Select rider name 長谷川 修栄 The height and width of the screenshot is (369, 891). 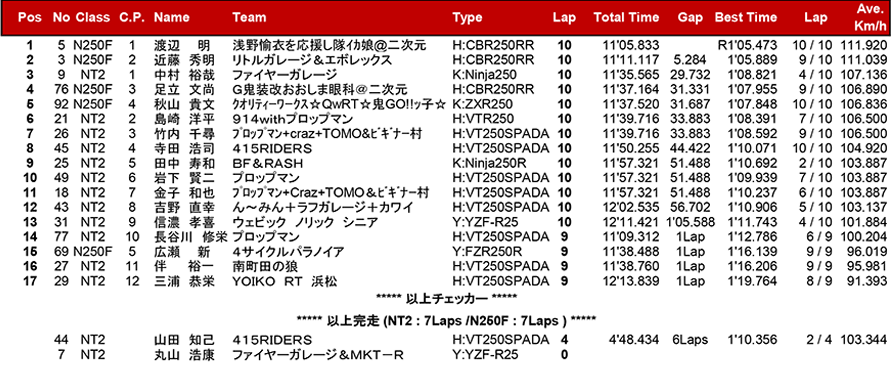[x=191, y=237]
